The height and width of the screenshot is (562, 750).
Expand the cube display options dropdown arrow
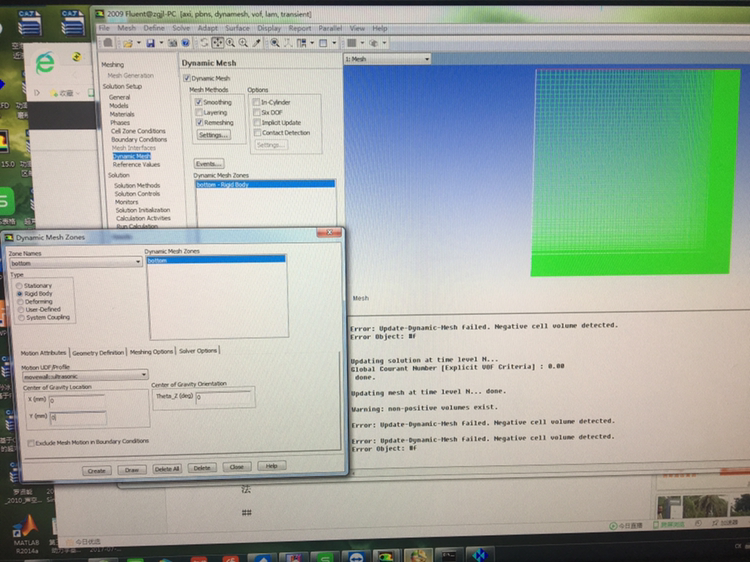click(x=384, y=43)
